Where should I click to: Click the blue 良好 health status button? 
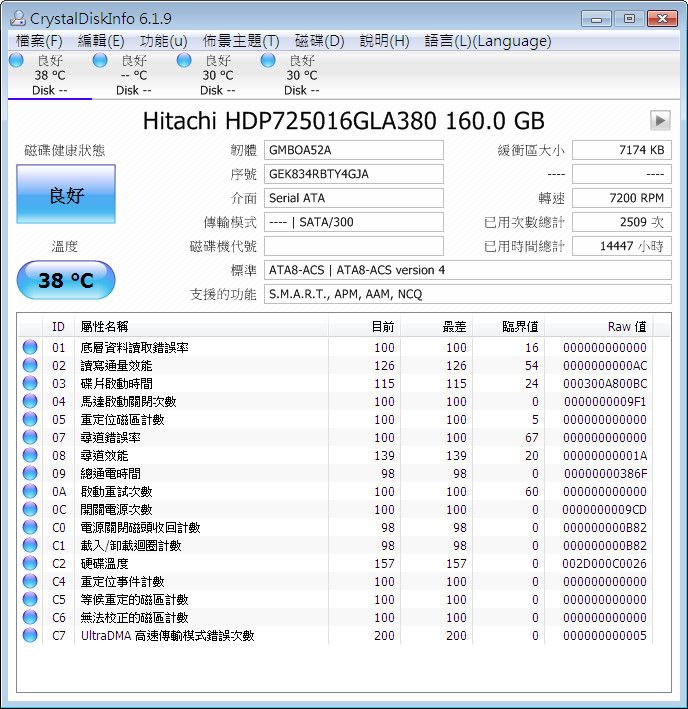(x=66, y=194)
